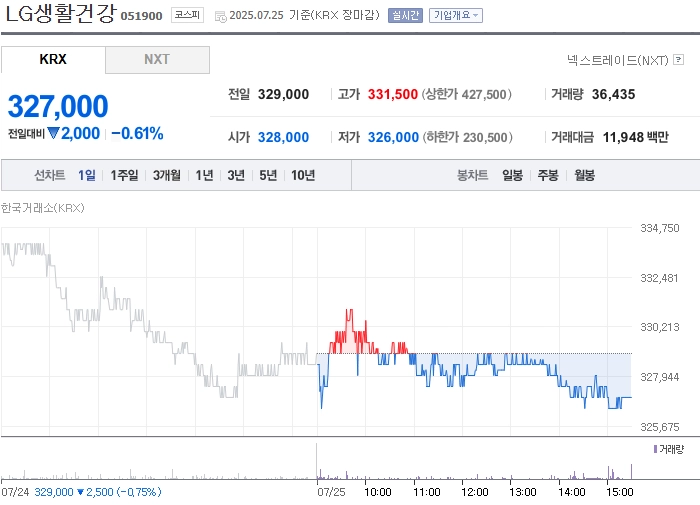Select the 10년 line chart range
The image size is (700, 505).
click(x=303, y=175)
